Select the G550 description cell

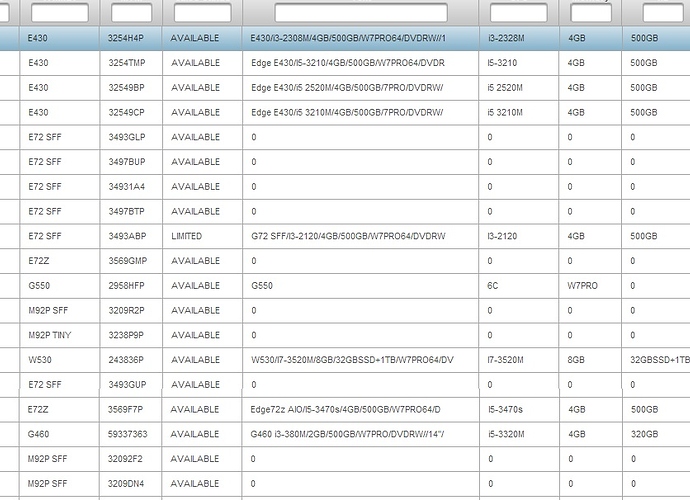[262, 286]
